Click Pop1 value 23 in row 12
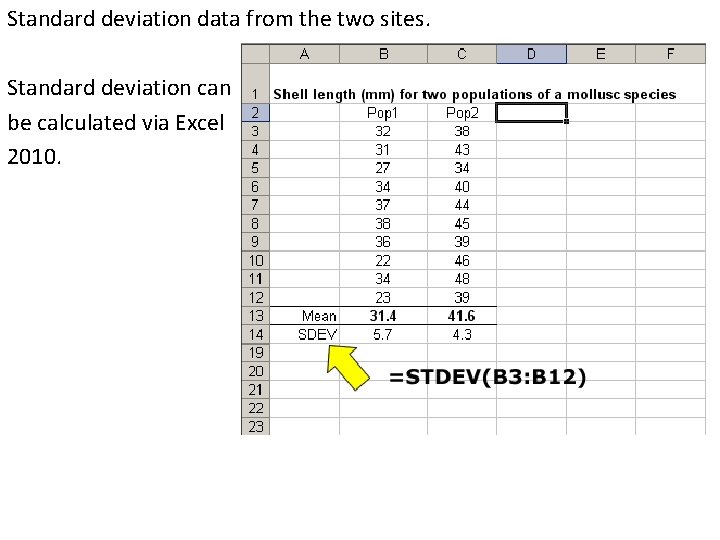Screen dimensions: 720x540 (x=383, y=298)
